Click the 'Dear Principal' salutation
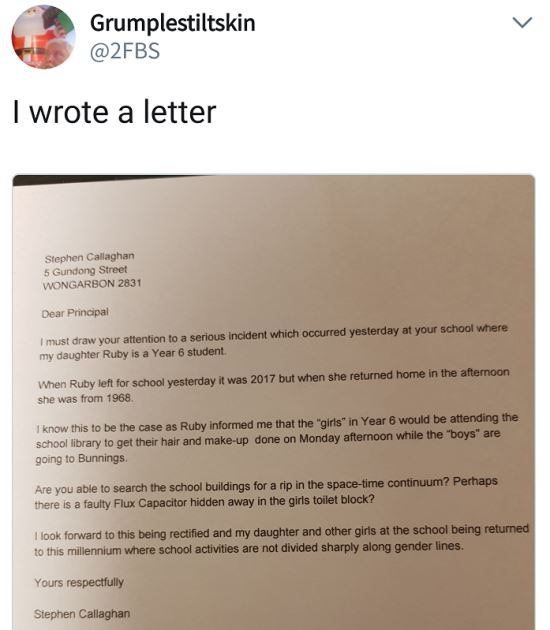 [75, 313]
